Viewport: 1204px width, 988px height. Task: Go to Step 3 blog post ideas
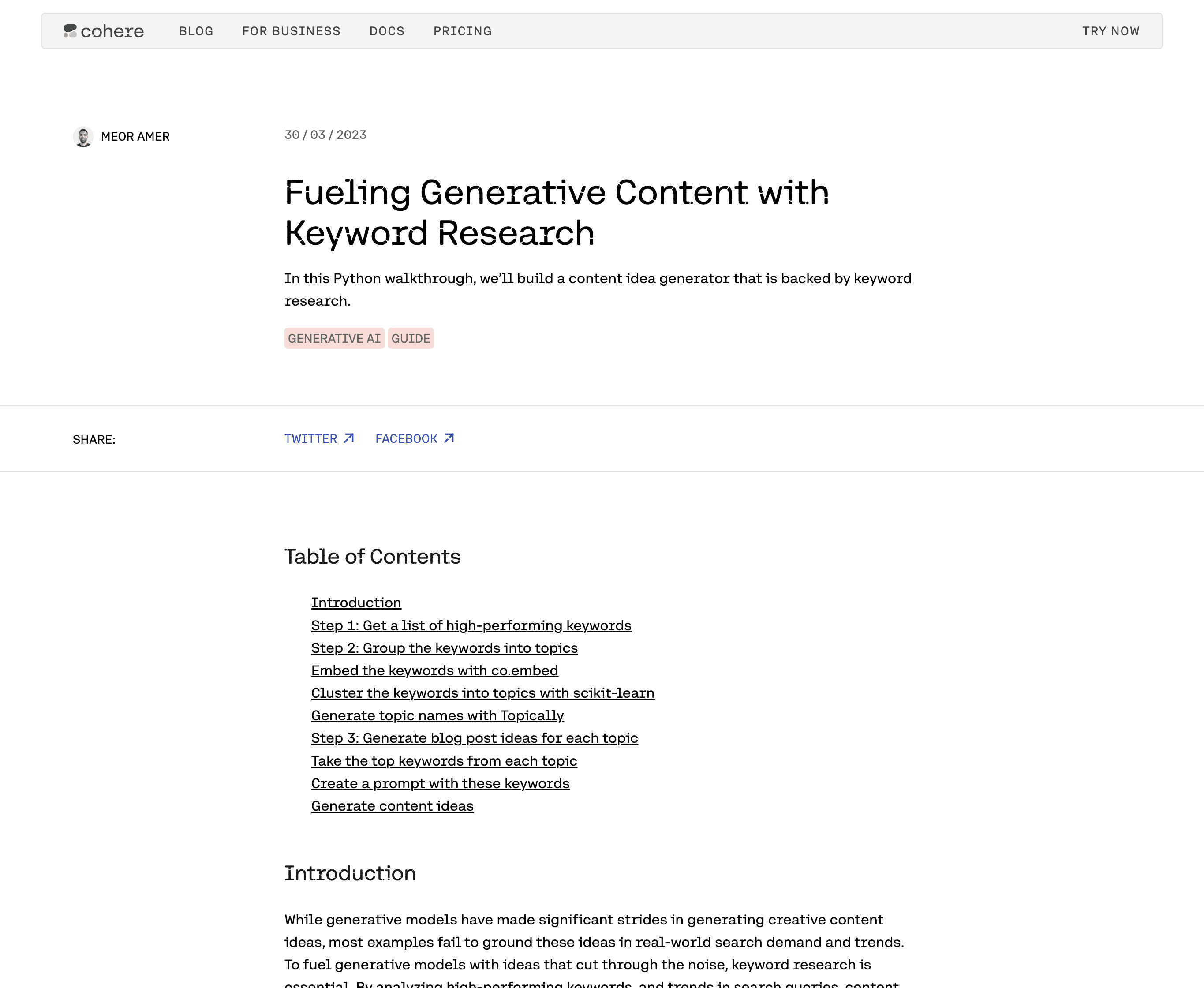[x=475, y=737]
